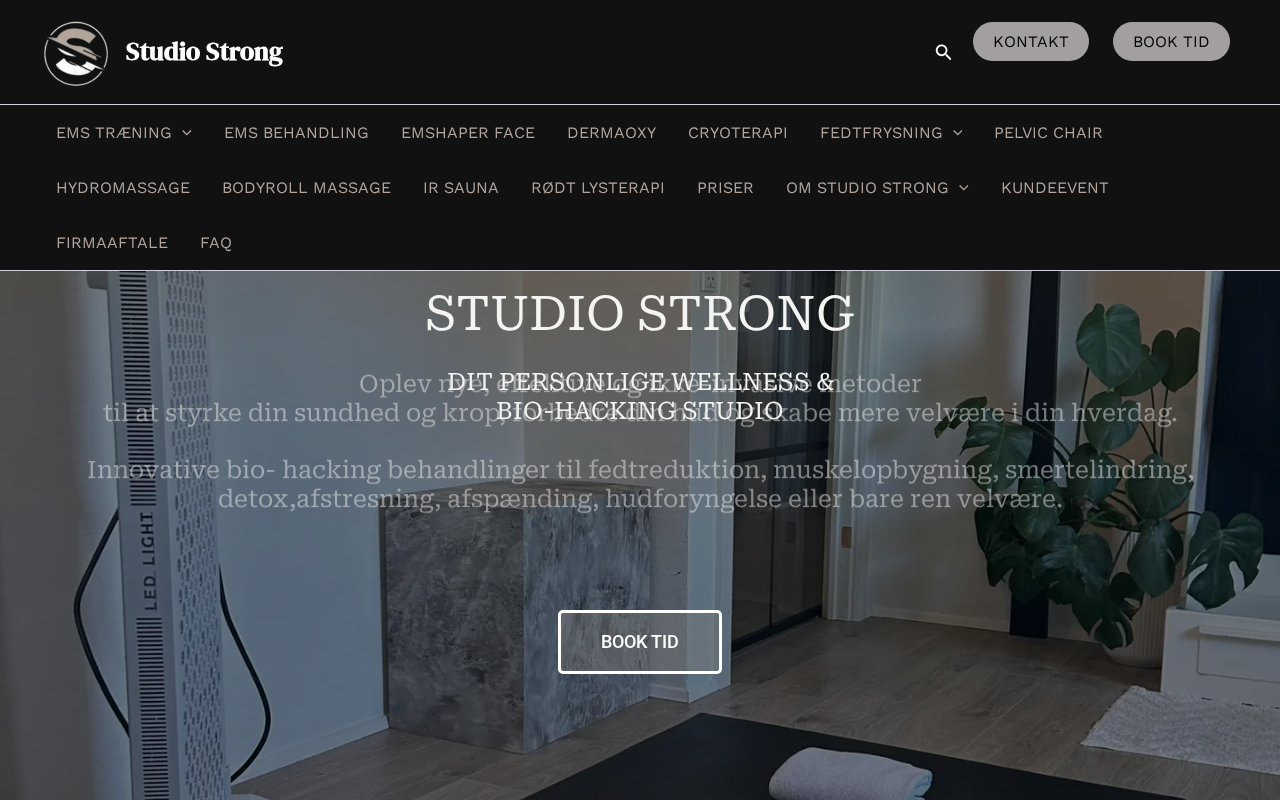Open Rødt Lysterapi page

[598, 188]
